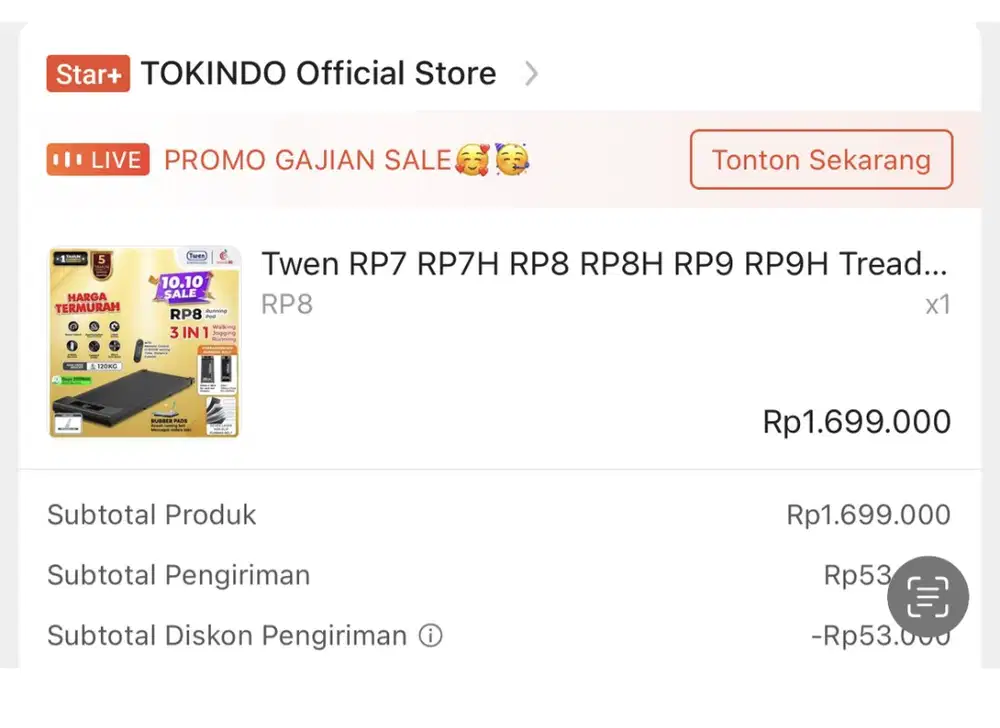Screen dimensions: 1000x728
Task: Tap the Twen RP7 RP7H product title
Action: click(x=604, y=264)
